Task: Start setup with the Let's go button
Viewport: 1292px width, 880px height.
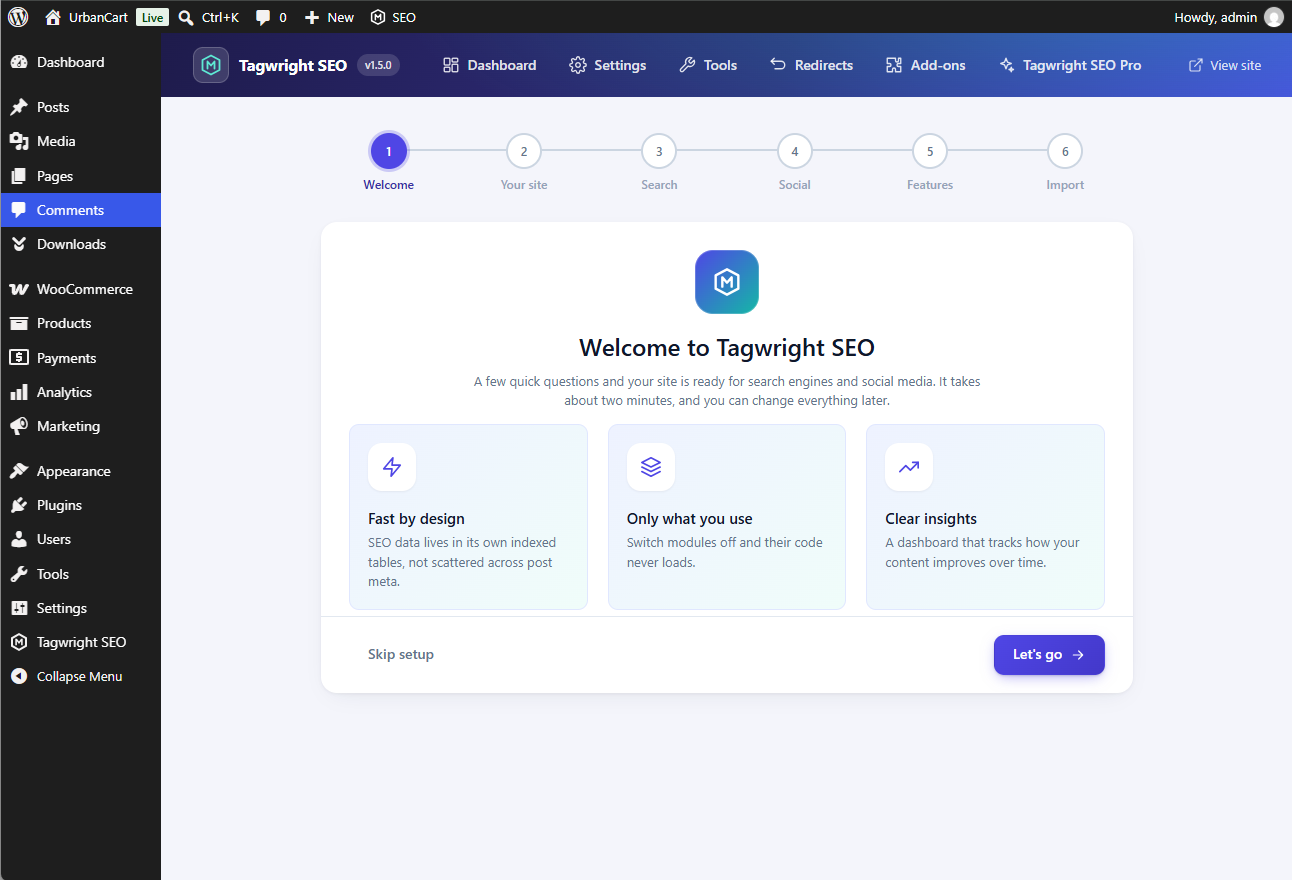Action: tap(1049, 655)
